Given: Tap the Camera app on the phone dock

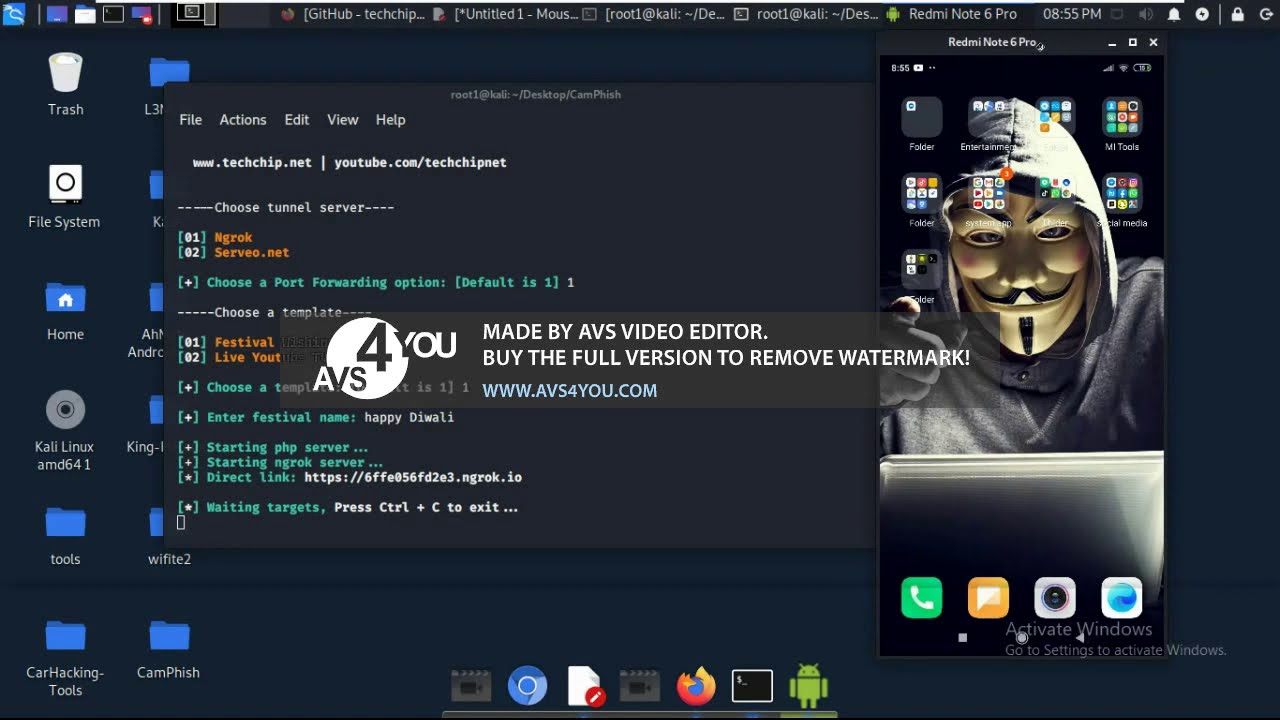Looking at the screenshot, I should (1055, 598).
